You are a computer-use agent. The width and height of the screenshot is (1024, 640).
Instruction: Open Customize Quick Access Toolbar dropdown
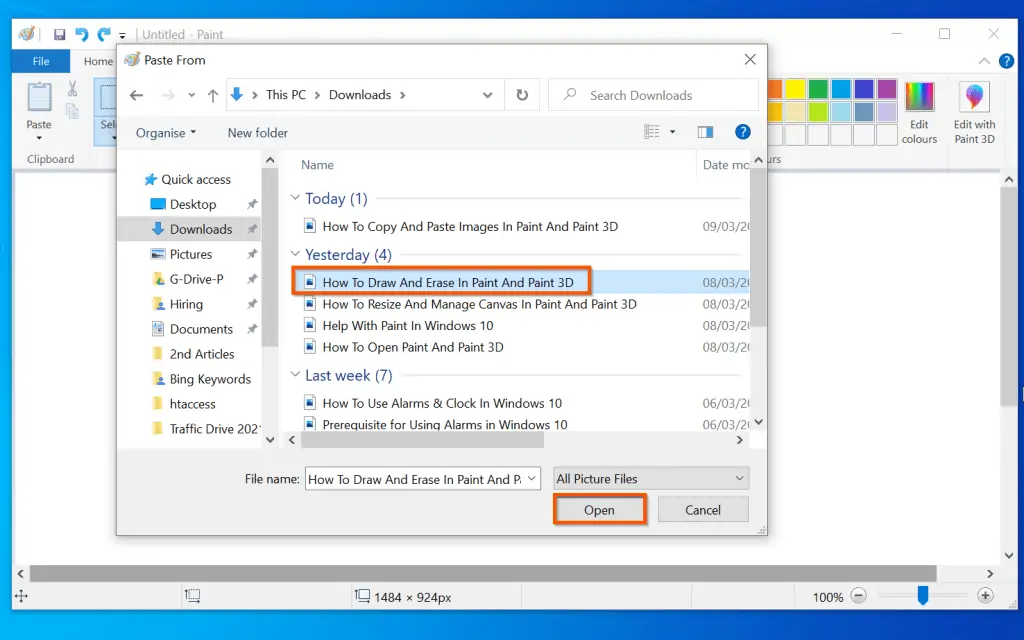tap(122, 36)
